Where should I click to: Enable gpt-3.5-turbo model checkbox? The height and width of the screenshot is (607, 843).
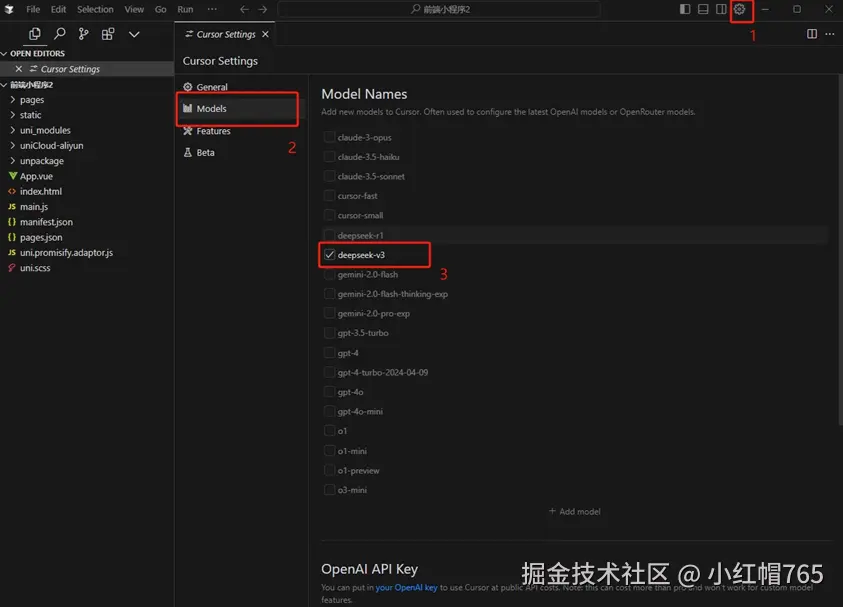(329, 333)
